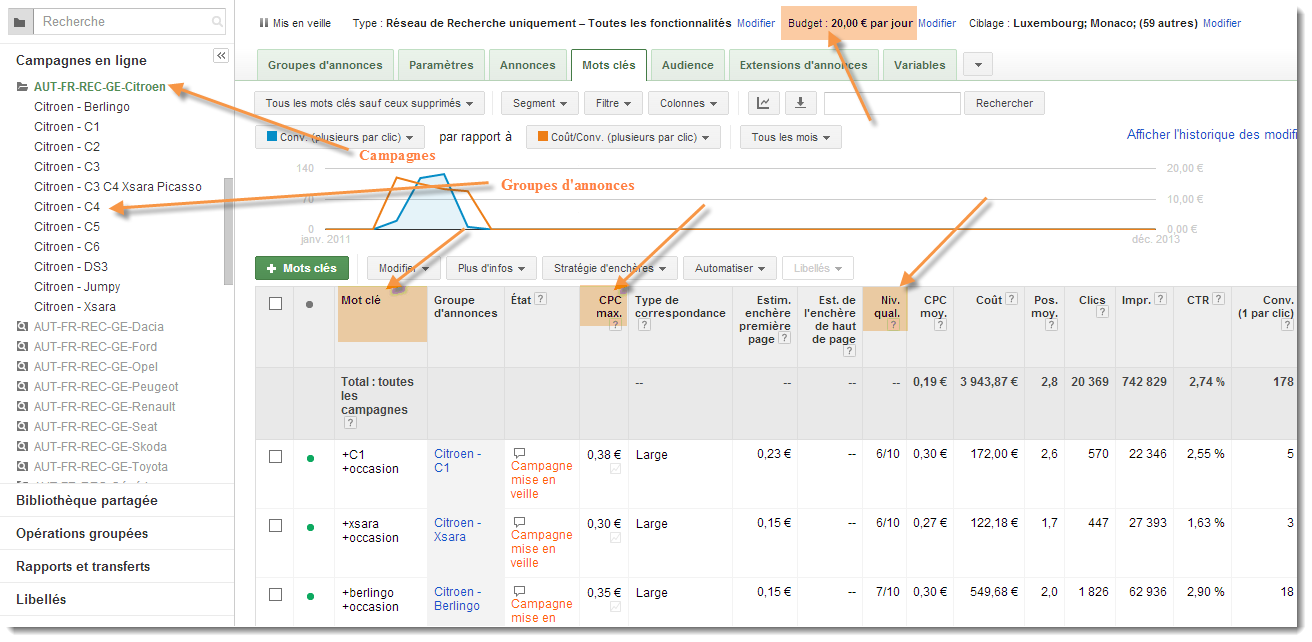Tick the checkbox for +berlingo +occasion keyword
This screenshot has width=1312, height=642.
[276, 594]
